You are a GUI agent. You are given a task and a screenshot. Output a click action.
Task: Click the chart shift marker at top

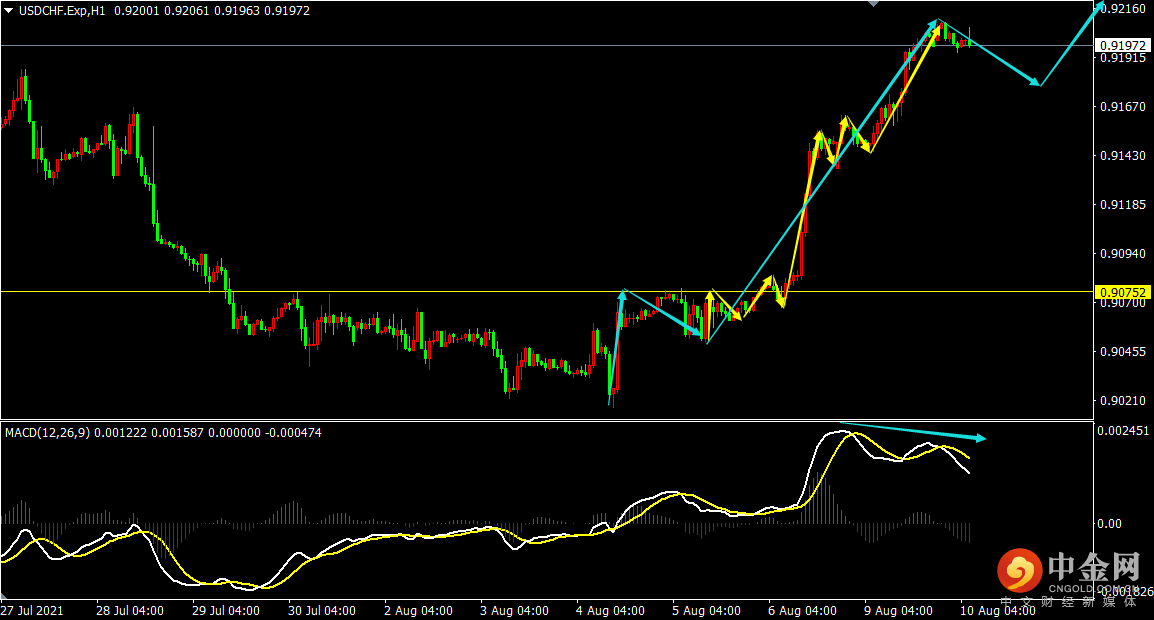pyautogui.click(x=874, y=4)
